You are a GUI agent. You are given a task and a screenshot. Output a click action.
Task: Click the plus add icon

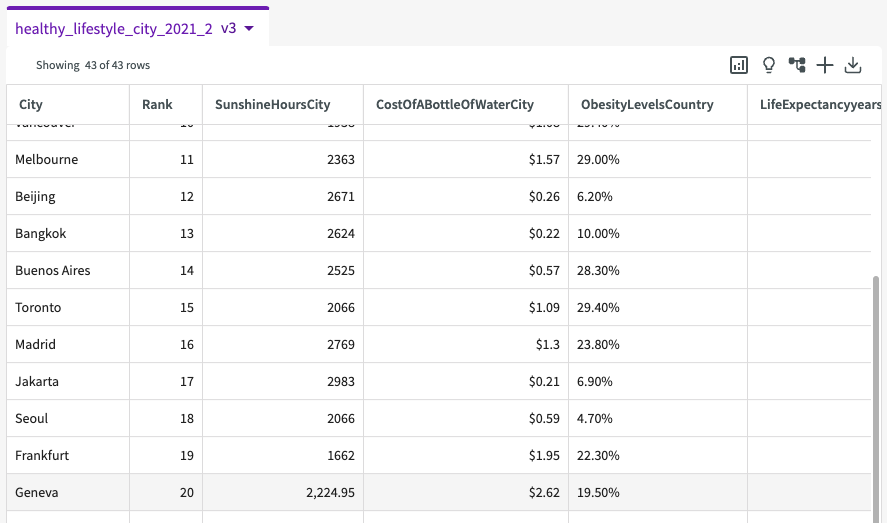(x=825, y=65)
